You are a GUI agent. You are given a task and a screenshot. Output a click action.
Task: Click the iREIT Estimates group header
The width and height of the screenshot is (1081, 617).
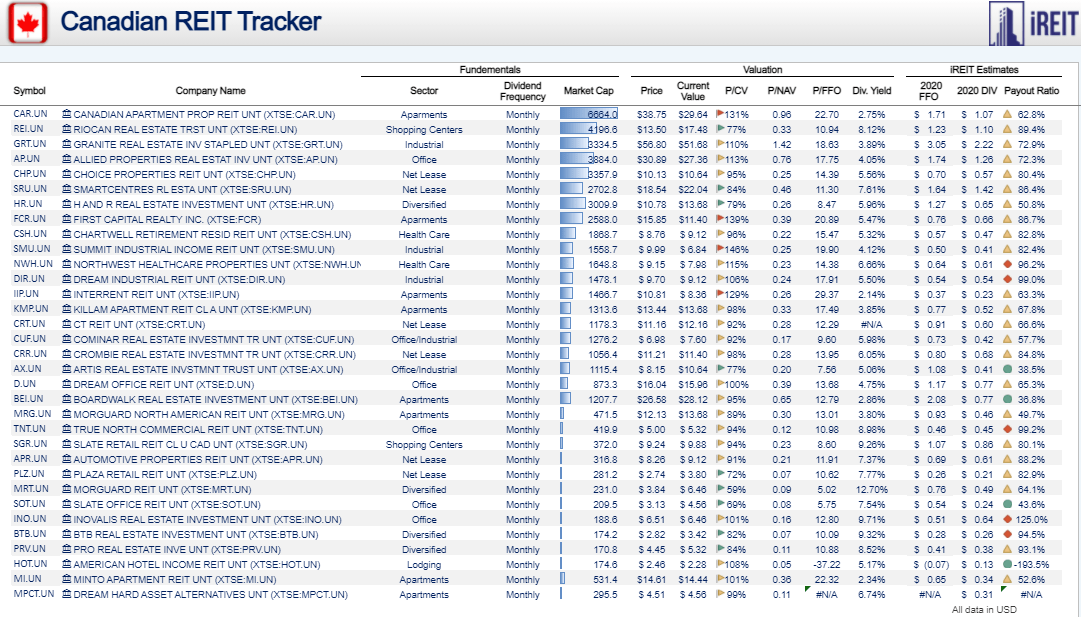[x=984, y=70]
